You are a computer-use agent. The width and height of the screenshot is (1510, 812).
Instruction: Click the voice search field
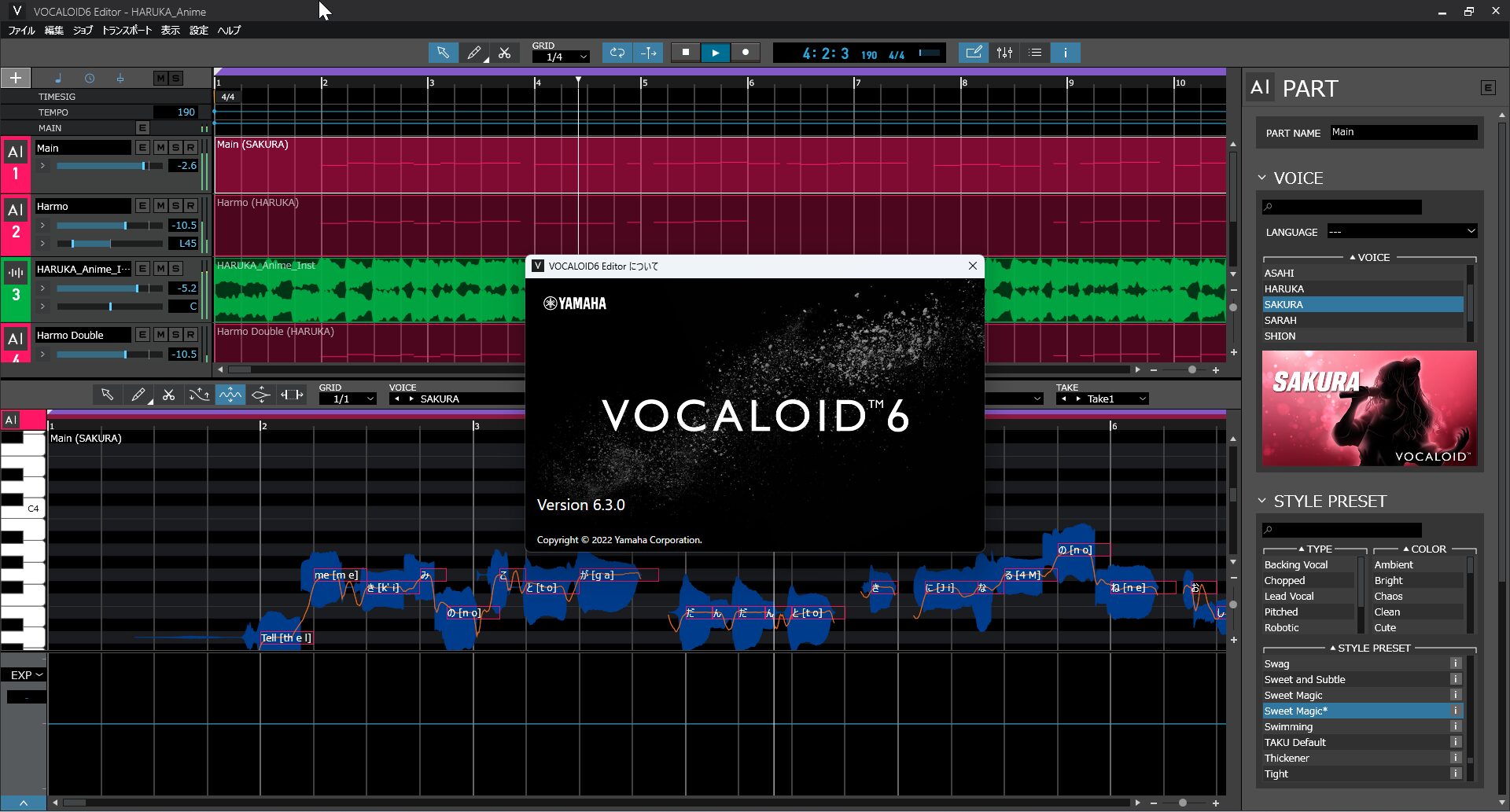tap(1342, 207)
